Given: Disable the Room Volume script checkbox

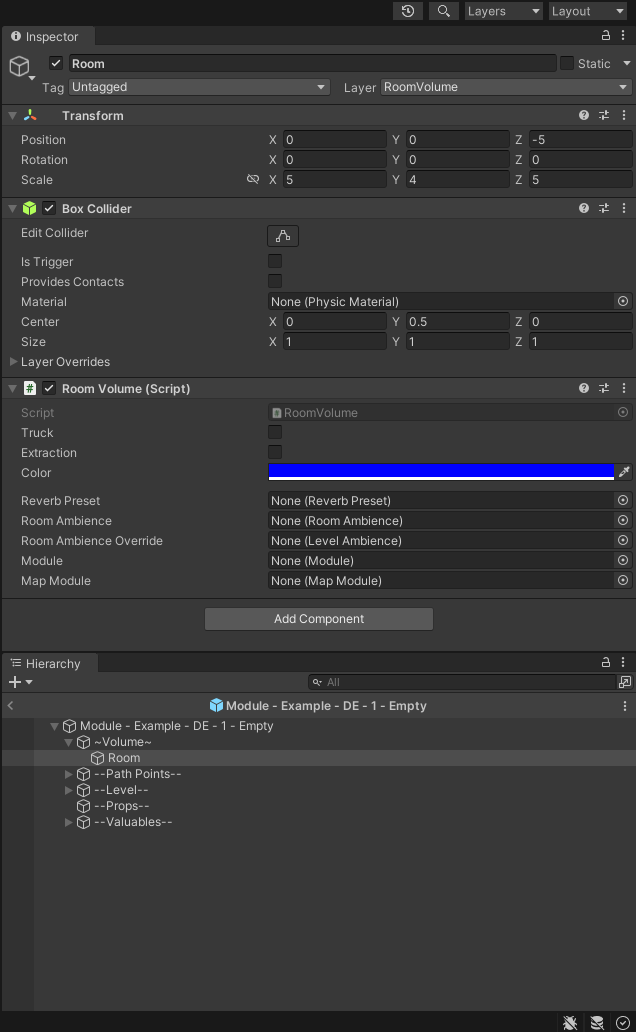Looking at the screenshot, I should pos(49,388).
